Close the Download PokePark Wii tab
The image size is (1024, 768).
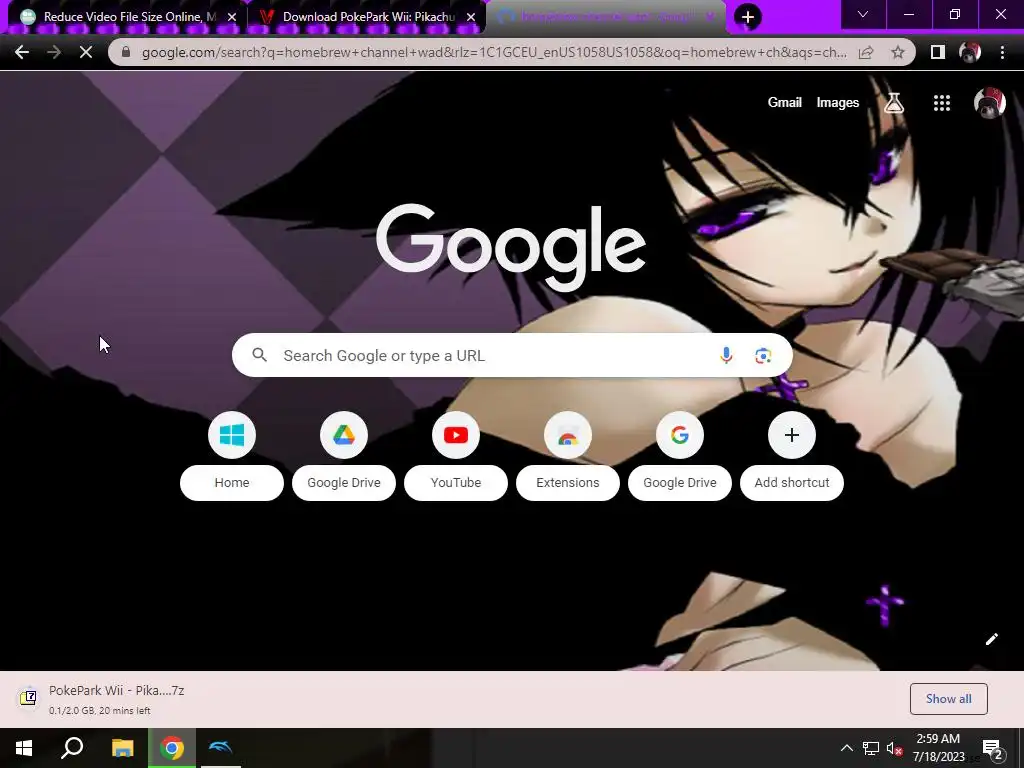(x=471, y=17)
